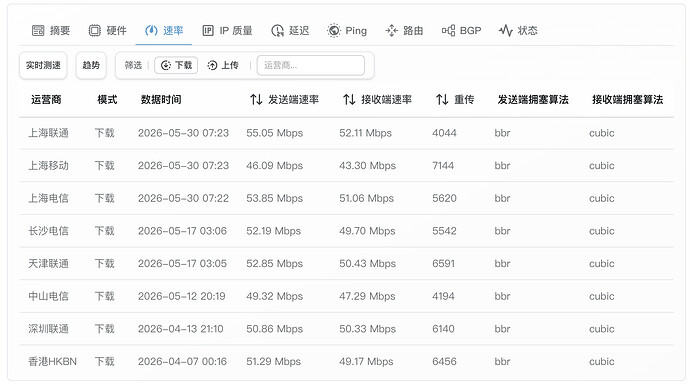
Task: Click the 2026-04-13 21:10 timestamp
Action: point(180,329)
